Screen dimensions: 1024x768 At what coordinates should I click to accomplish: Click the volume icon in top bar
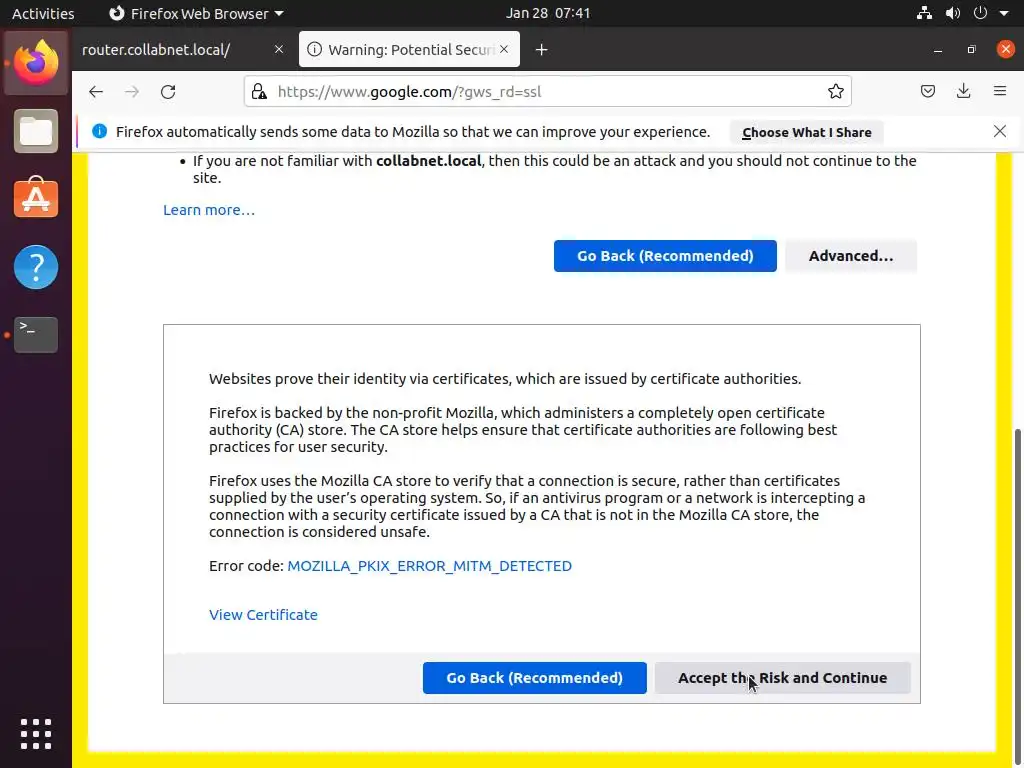point(953,13)
